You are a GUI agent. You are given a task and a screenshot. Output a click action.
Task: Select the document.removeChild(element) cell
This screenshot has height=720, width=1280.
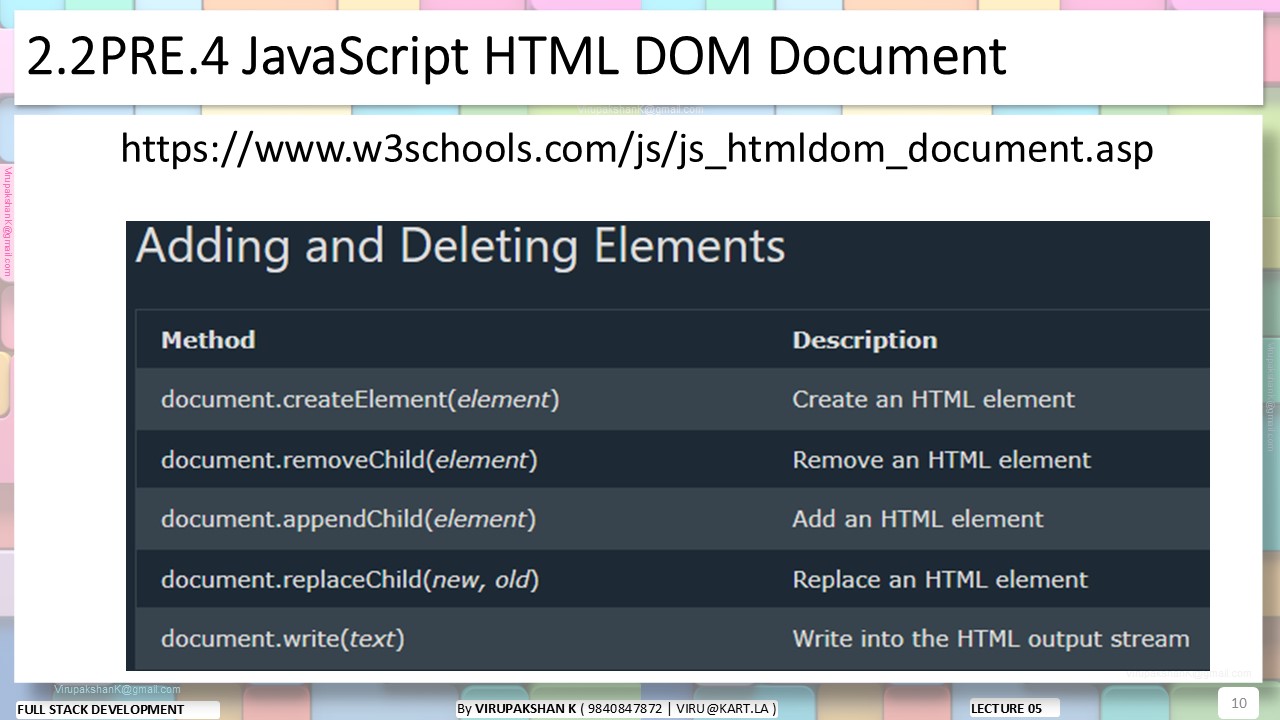click(349, 460)
